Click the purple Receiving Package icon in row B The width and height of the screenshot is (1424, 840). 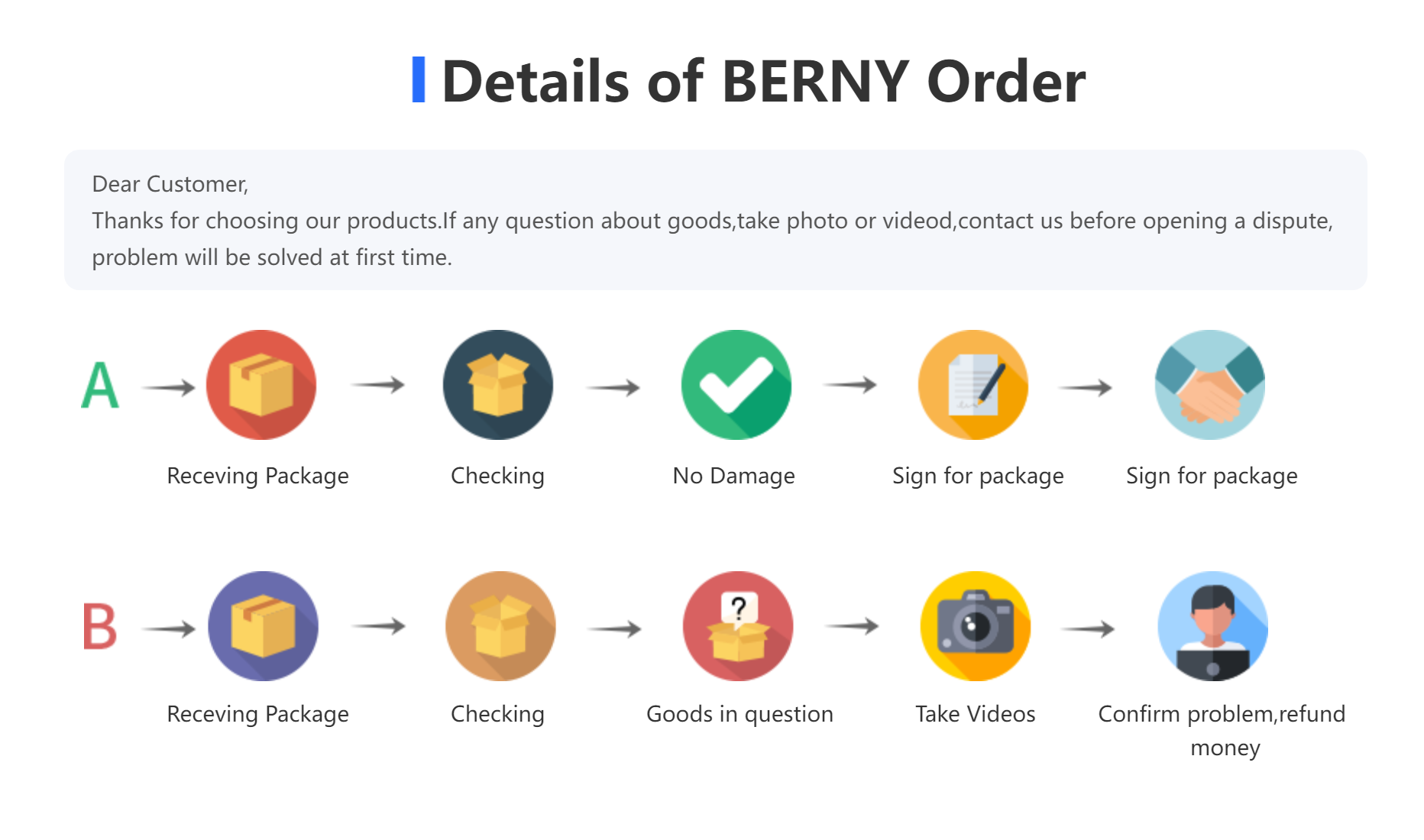[263, 626]
